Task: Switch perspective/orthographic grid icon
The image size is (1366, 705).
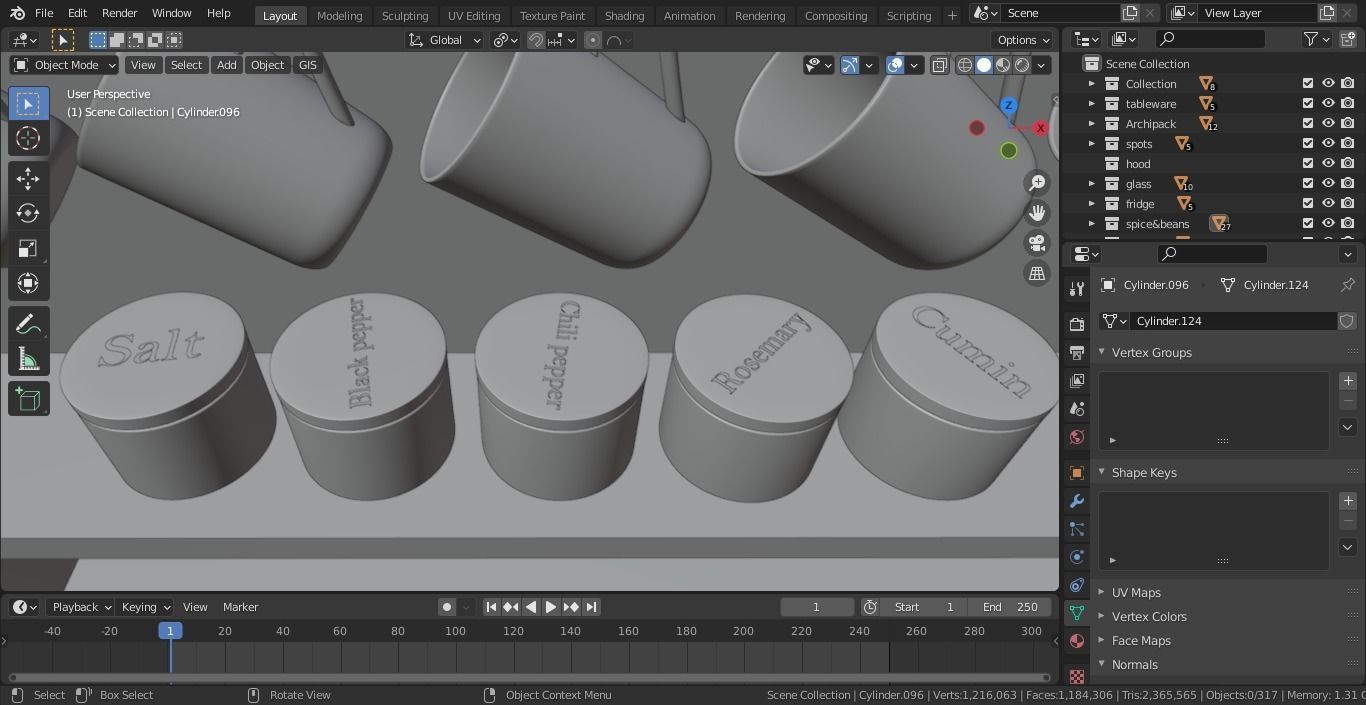Action: [1037, 273]
